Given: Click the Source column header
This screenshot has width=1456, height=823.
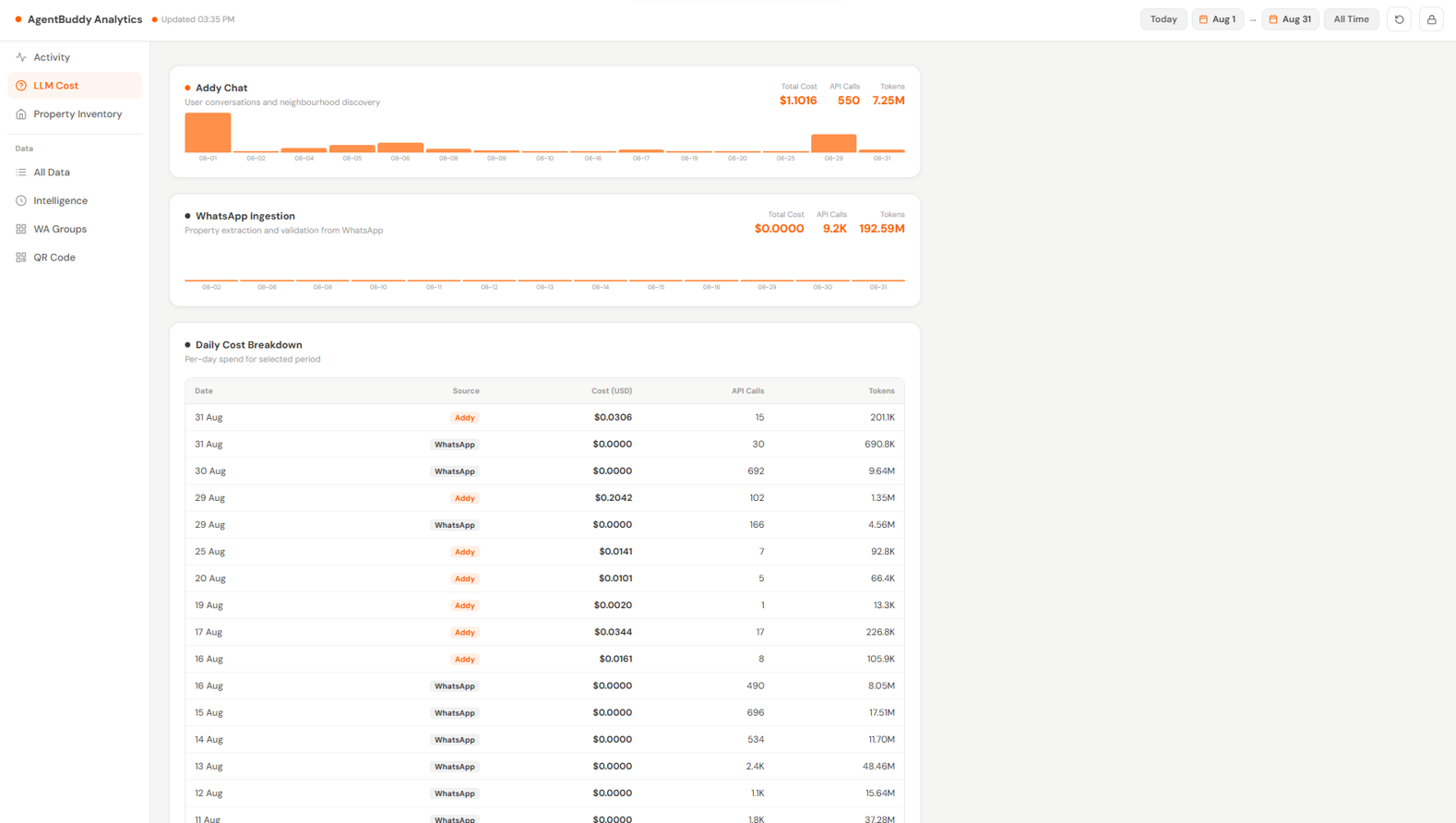Looking at the screenshot, I should point(466,391).
